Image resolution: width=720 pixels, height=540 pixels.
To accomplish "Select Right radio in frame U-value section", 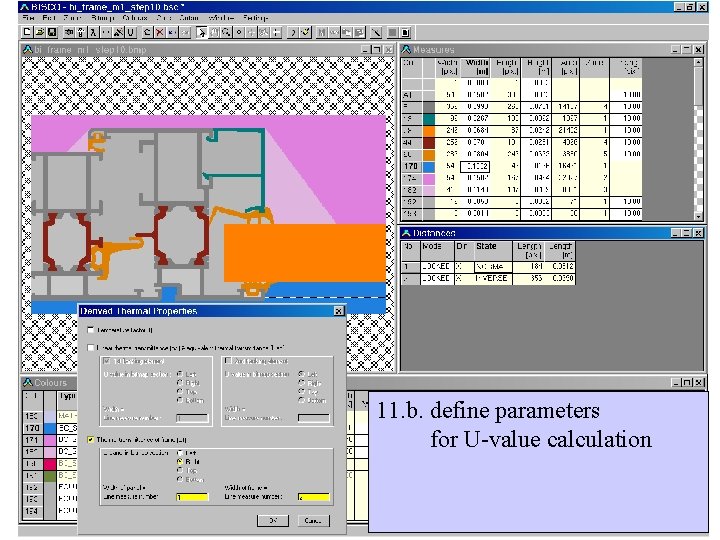I will [180, 461].
